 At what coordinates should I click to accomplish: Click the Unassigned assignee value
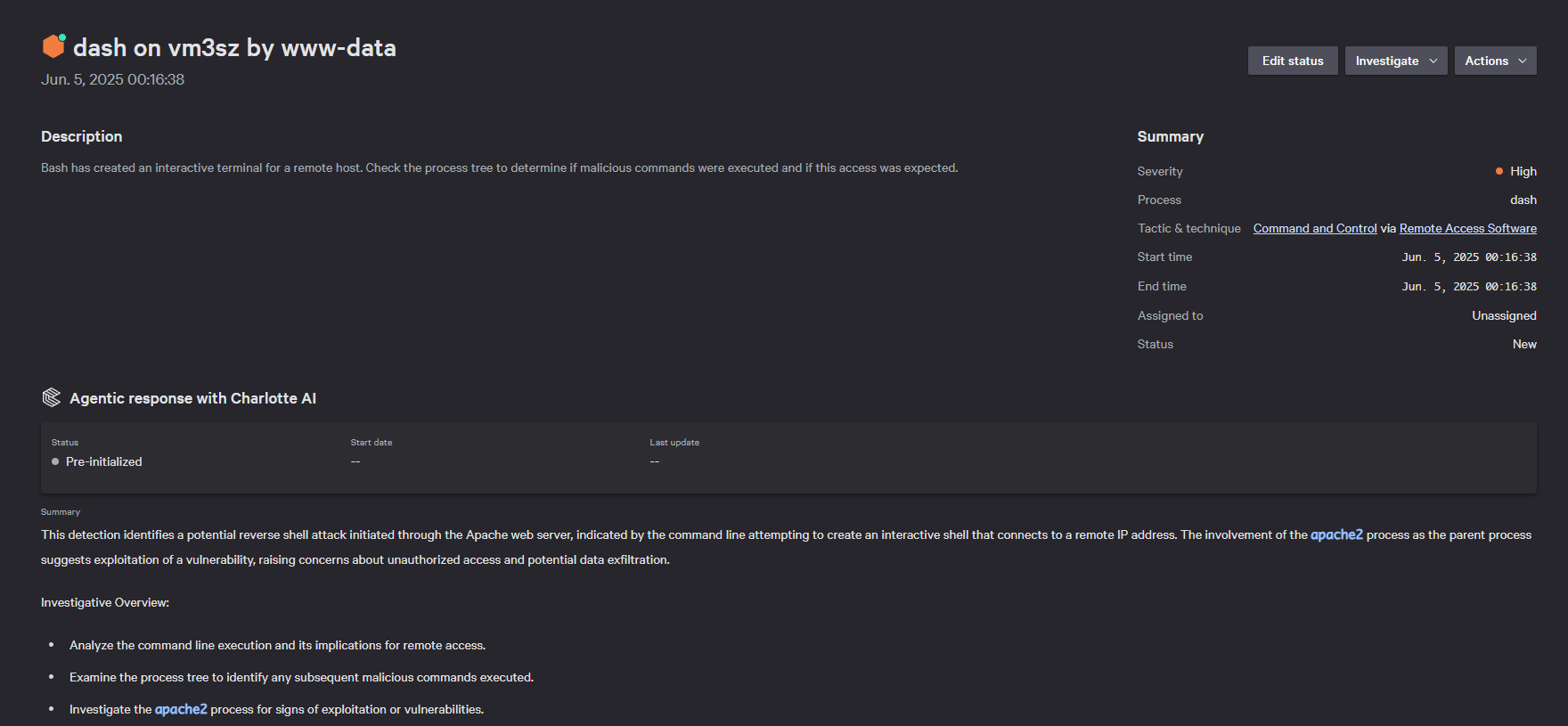1504,315
